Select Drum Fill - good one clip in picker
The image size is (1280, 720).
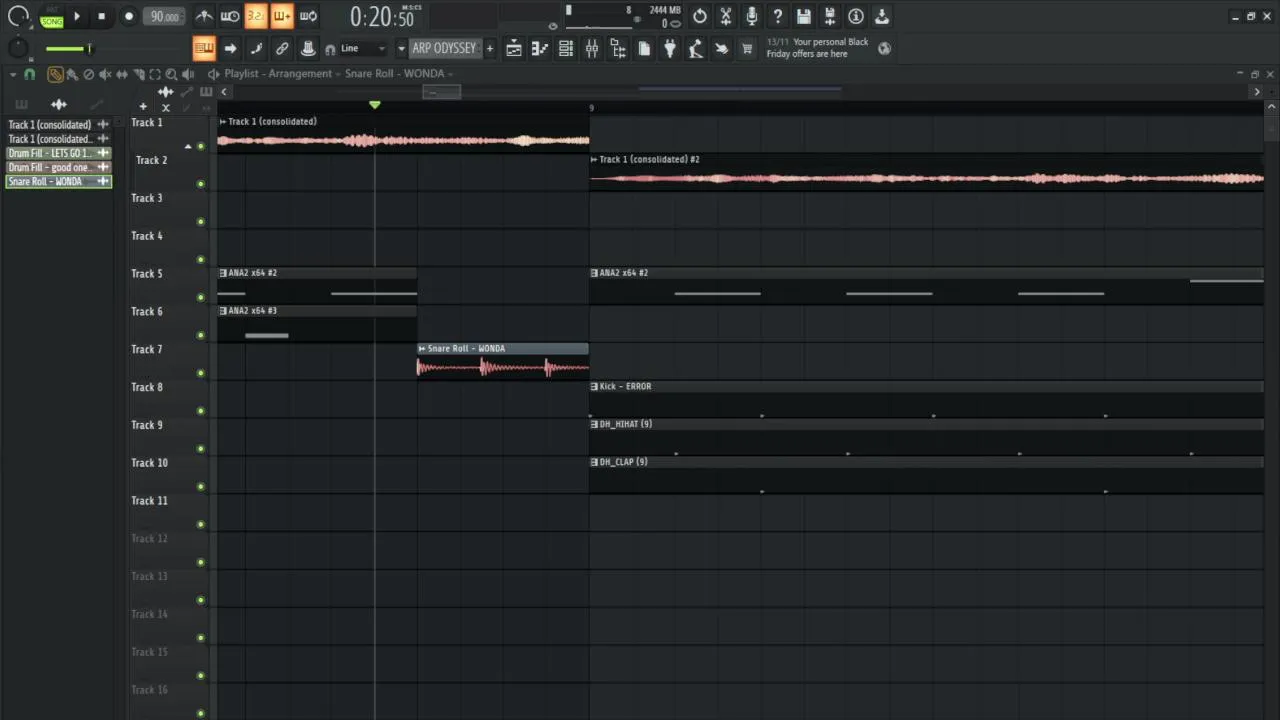tap(58, 167)
